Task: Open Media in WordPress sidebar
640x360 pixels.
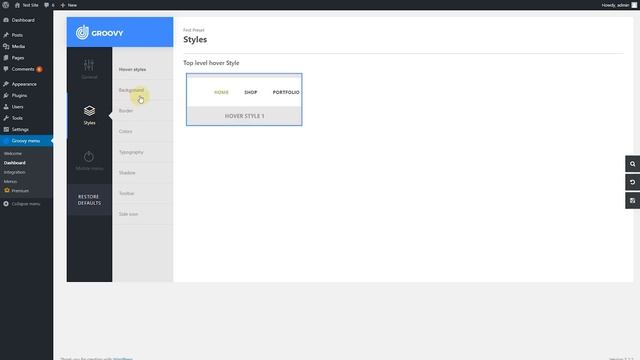Action: coord(26,47)
